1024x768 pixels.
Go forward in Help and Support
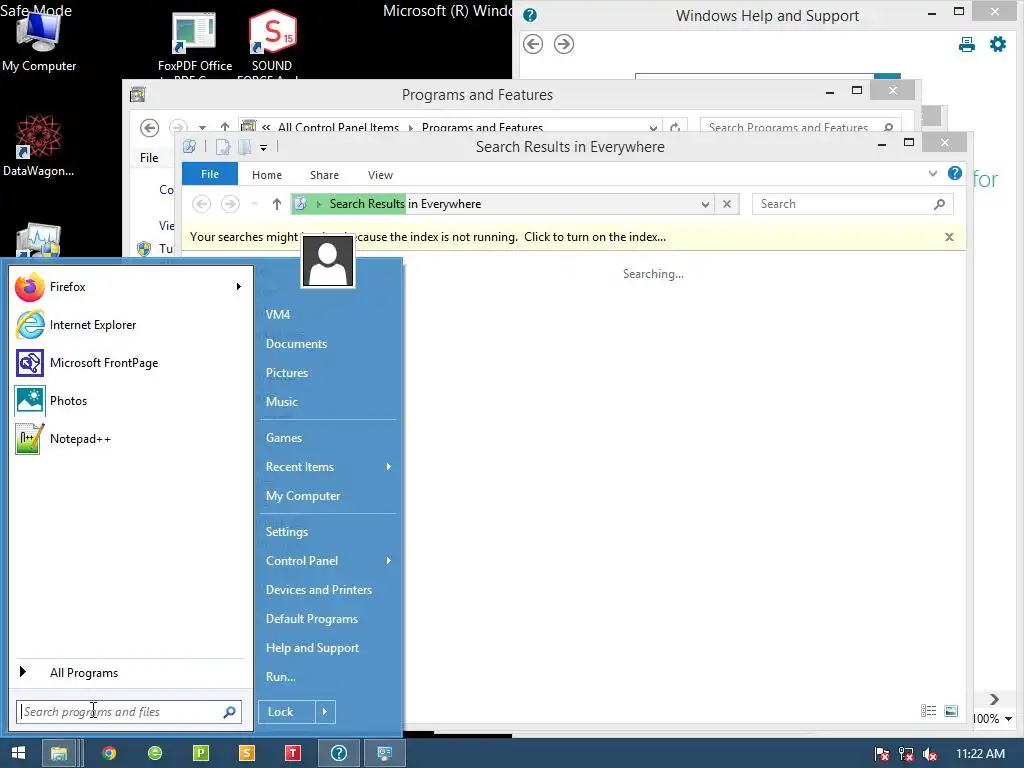tap(564, 44)
